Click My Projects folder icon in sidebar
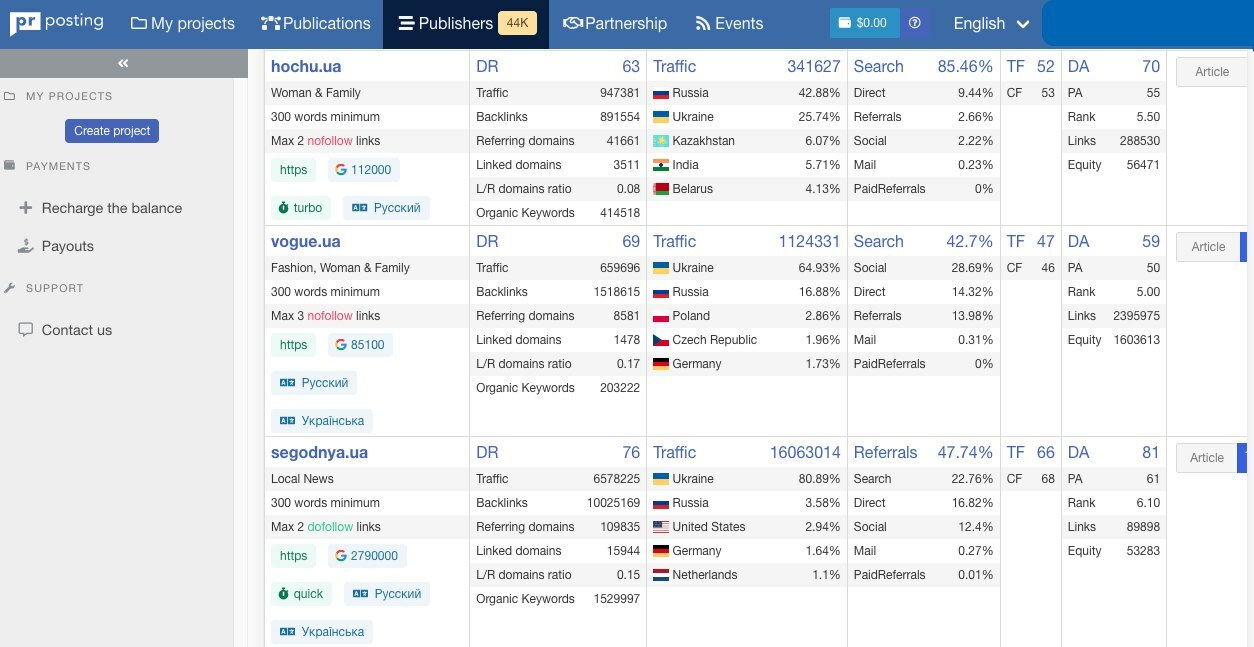 [x=10, y=96]
